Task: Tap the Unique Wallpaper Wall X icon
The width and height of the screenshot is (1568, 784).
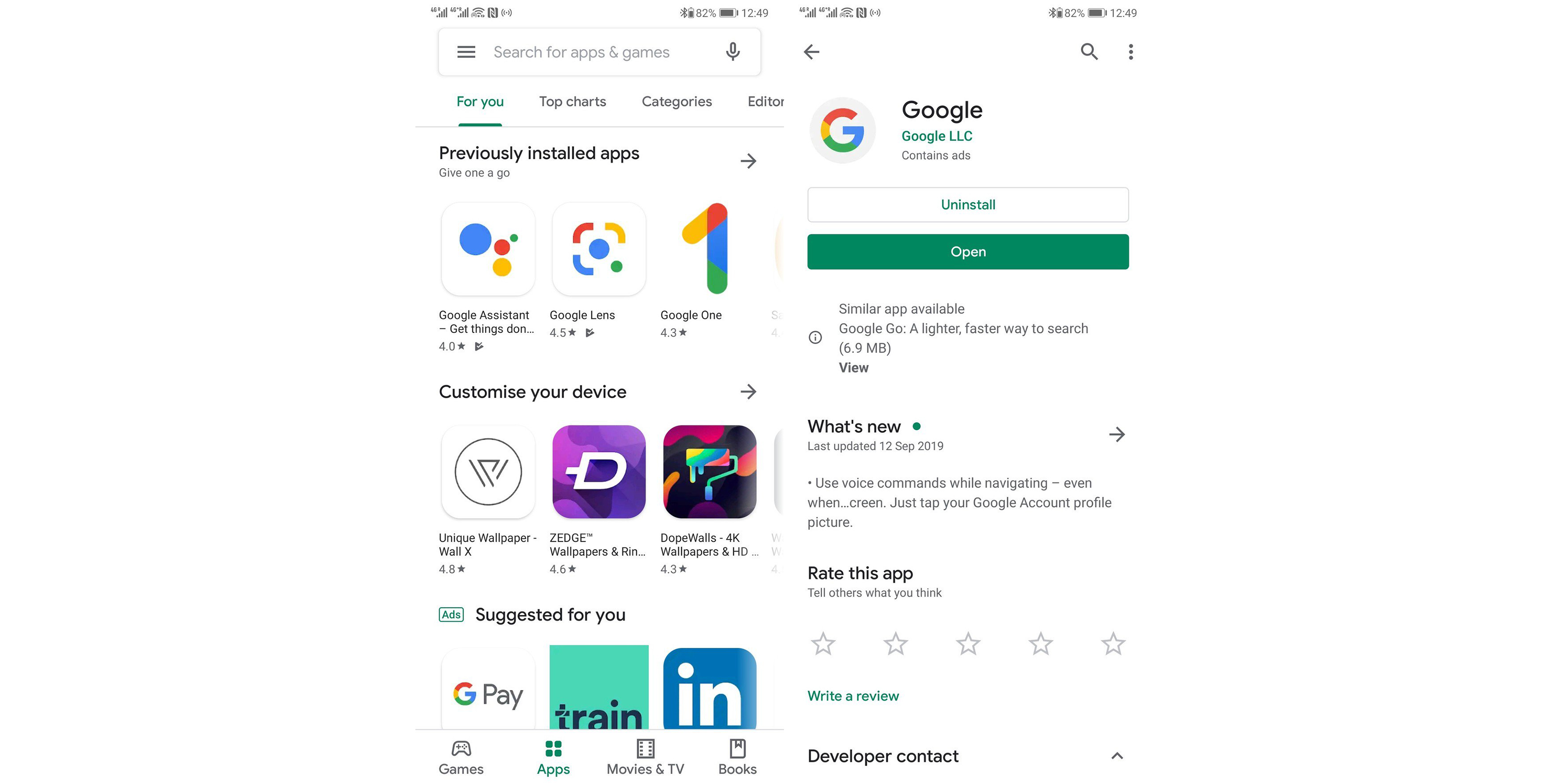Action: (x=487, y=471)
